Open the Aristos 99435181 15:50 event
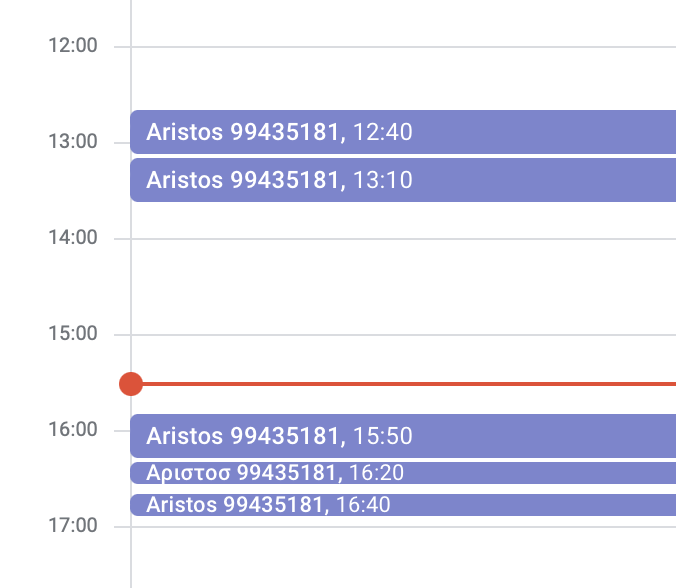The image size is (676, 588). click(x=403, y=436)
